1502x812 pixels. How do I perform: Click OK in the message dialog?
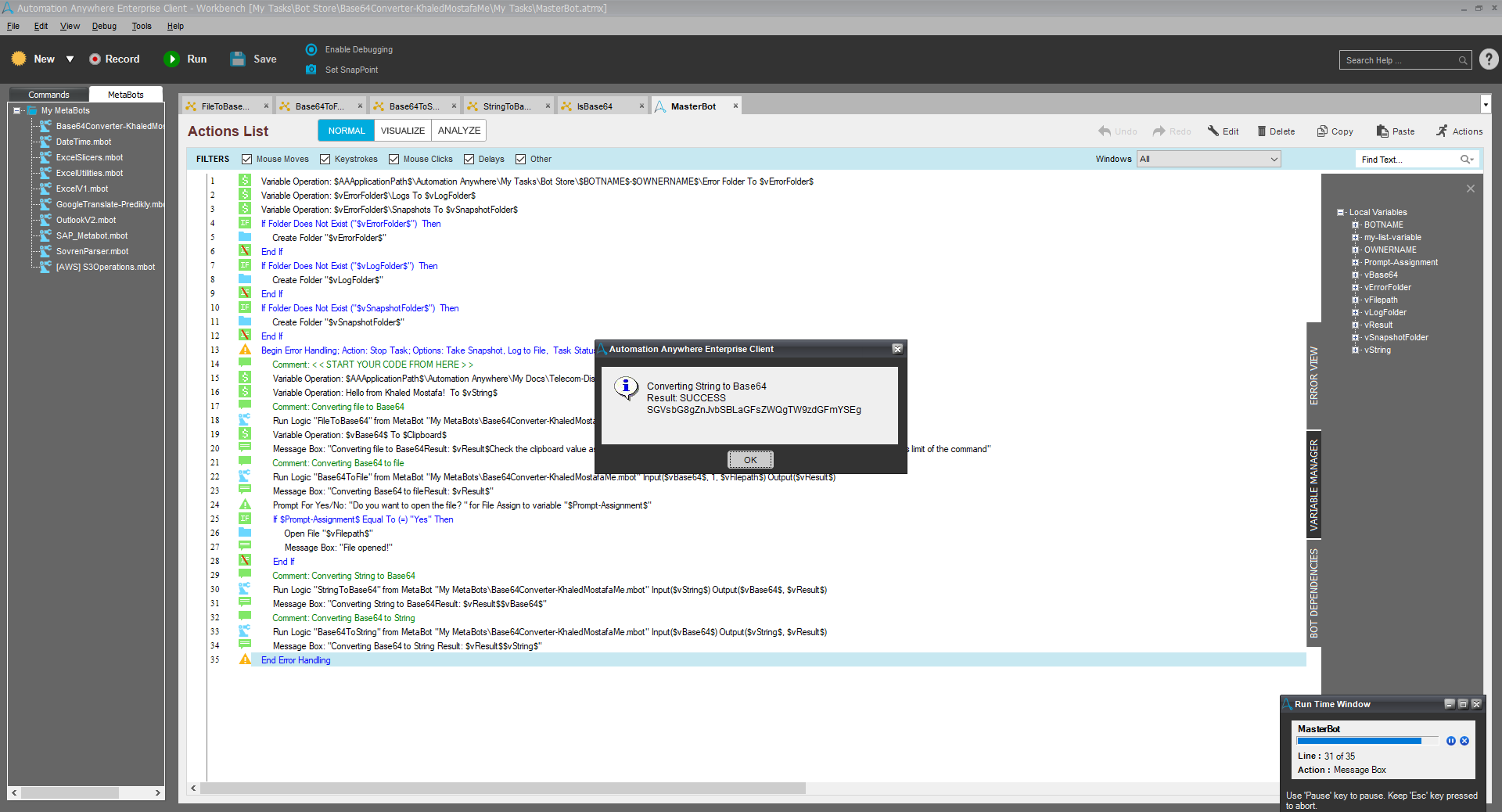click(x=750, y=460)
